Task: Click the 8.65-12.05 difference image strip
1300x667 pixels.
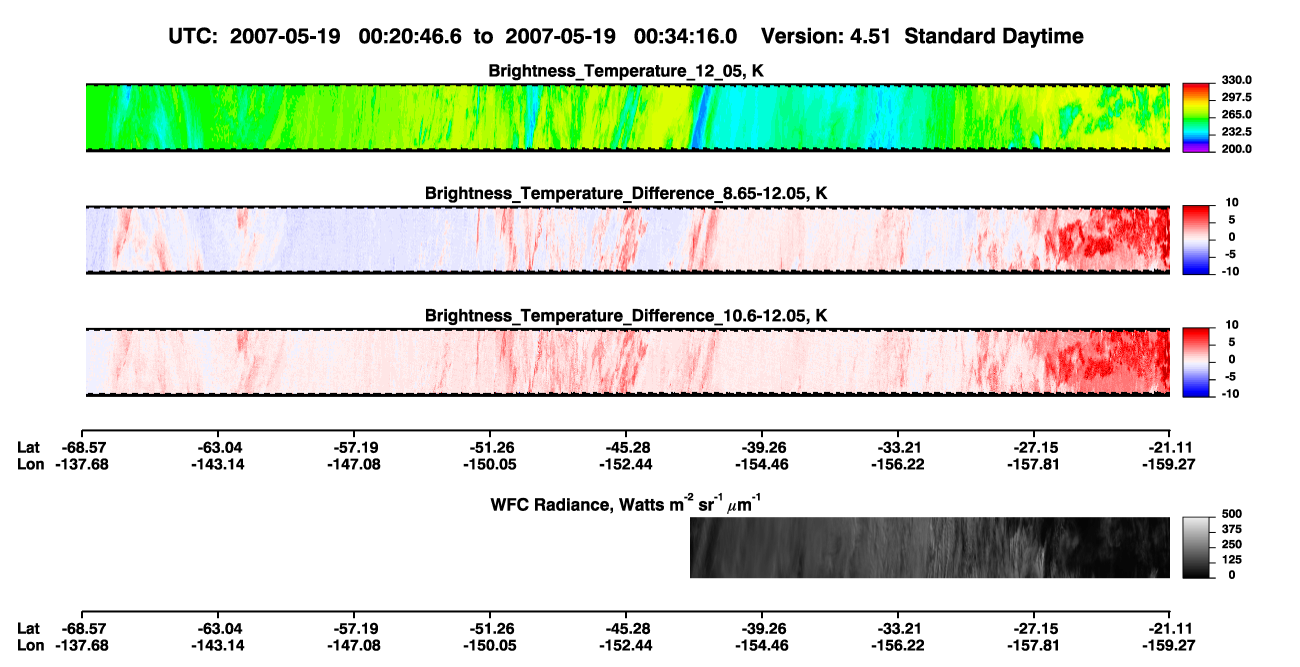Action: [x=628, y=239]
